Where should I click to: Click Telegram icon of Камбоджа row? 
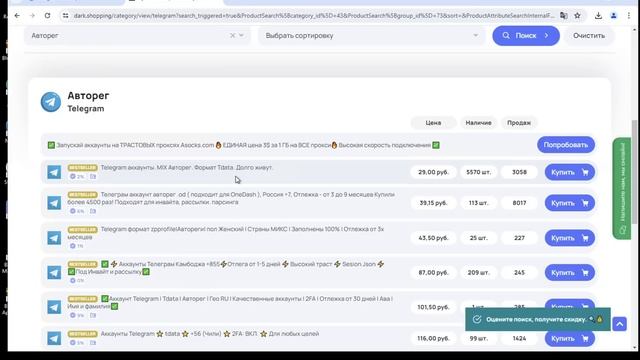pos(54,273)
